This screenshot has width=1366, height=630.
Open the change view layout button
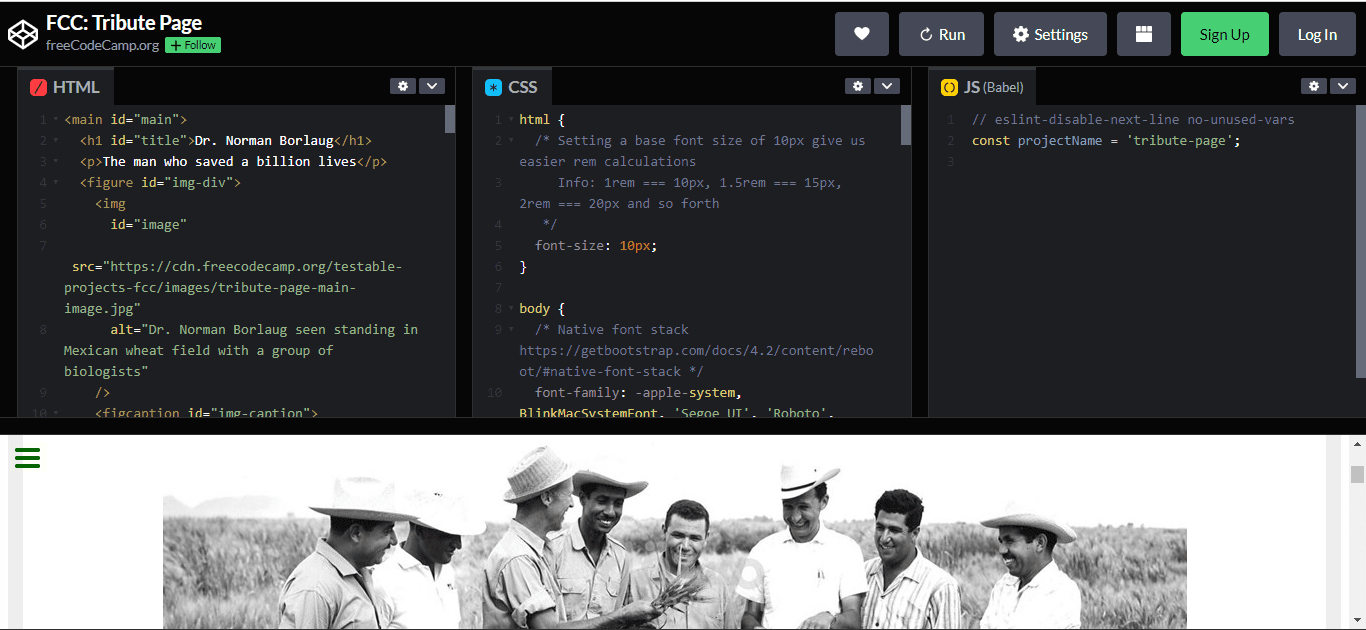pyautogui.click(x=1144, y=34)
